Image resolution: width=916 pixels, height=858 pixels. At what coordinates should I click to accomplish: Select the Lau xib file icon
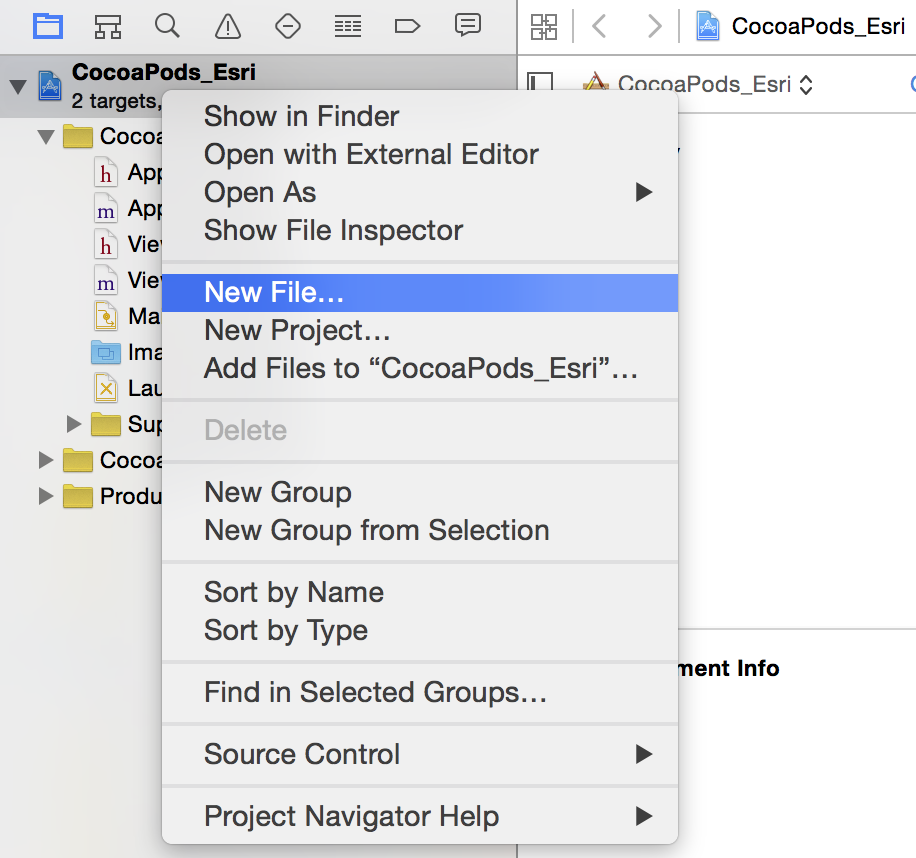[x=106, y=388]
